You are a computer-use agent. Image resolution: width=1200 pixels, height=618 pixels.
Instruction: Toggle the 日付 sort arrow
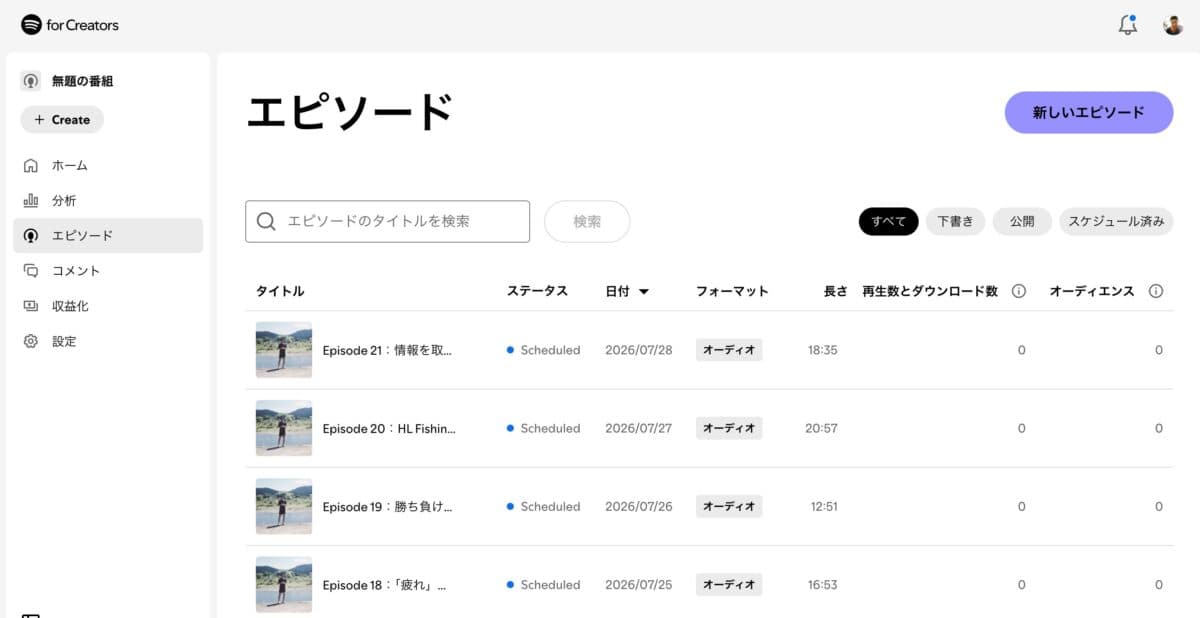tap(644, 292)
